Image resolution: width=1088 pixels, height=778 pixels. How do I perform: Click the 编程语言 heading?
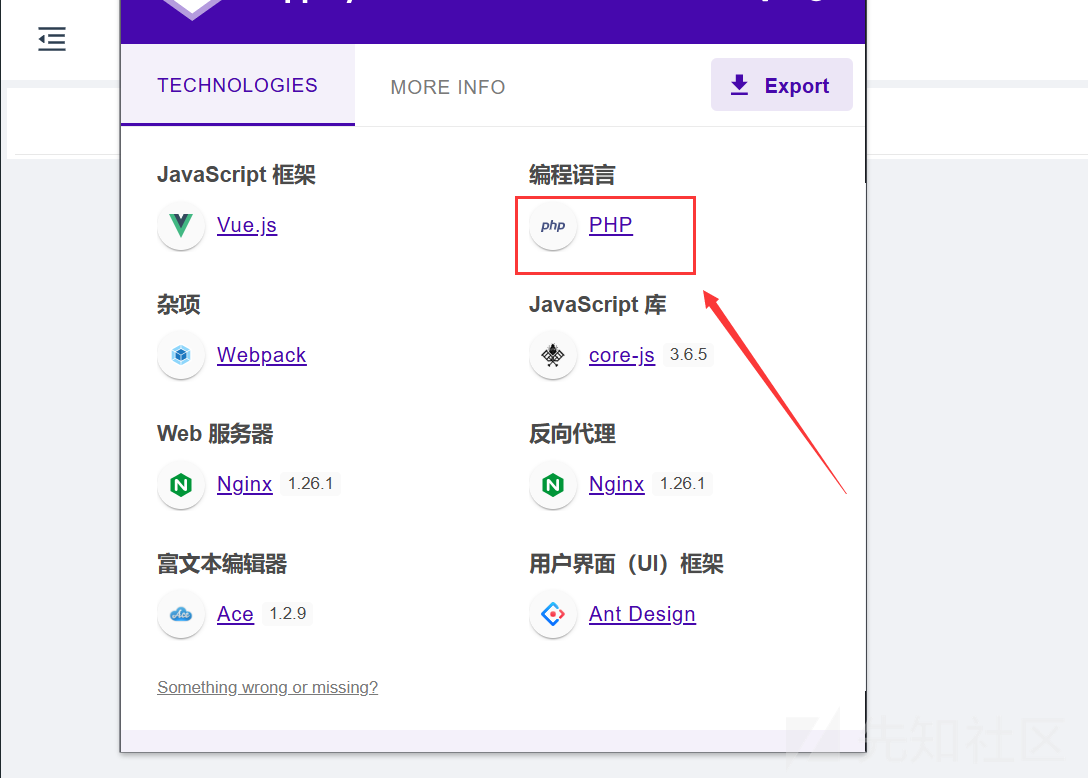(x=572, y=174)
